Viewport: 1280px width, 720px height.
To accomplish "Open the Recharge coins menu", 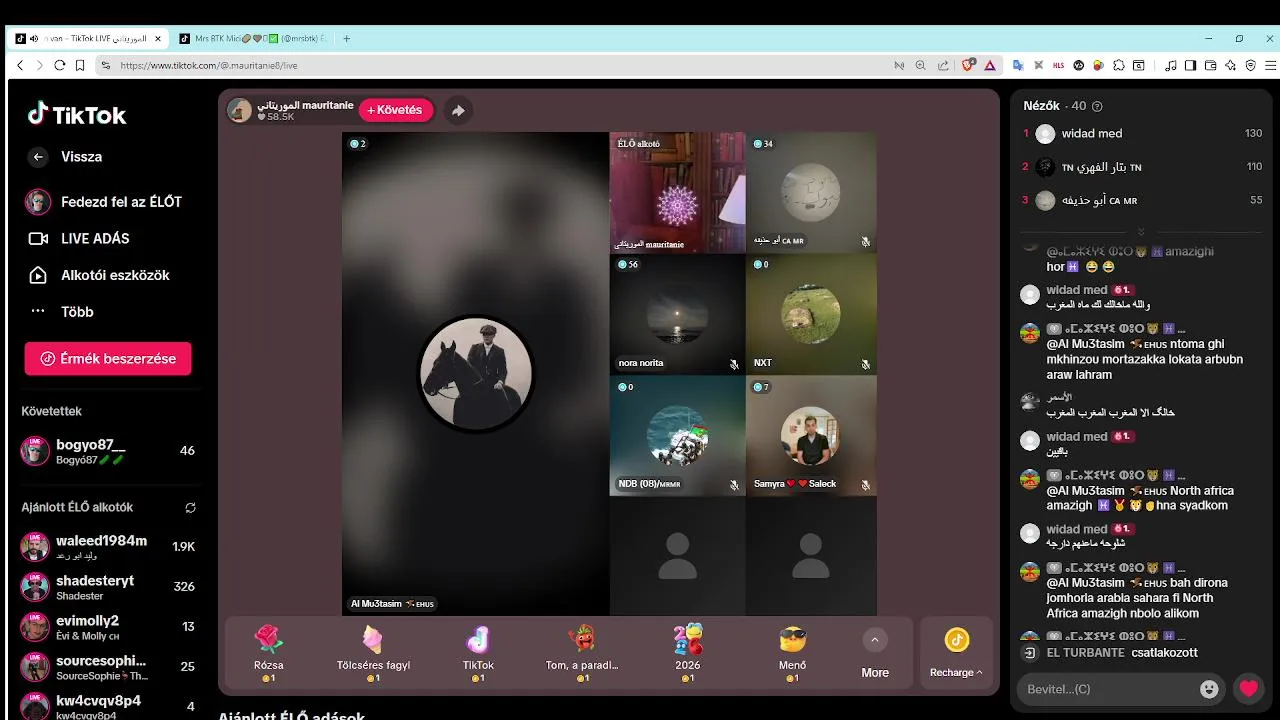I will (956, 653).
